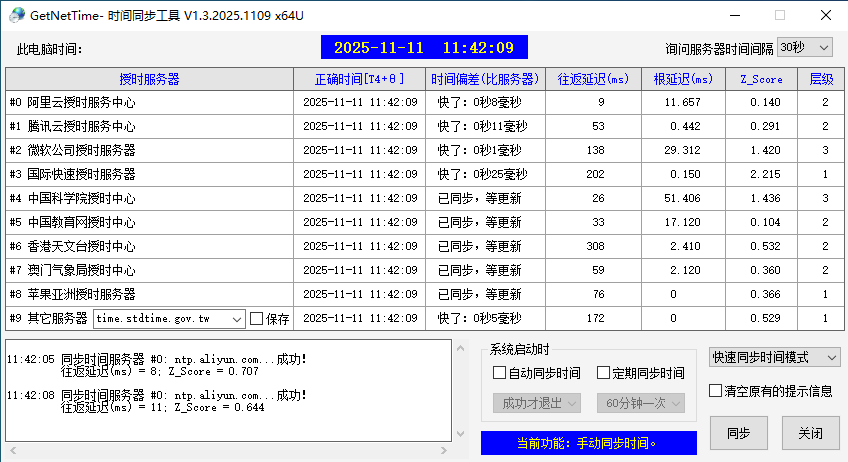
Task: Click the 根延迟(ms) column header
Action: (683, 80)
